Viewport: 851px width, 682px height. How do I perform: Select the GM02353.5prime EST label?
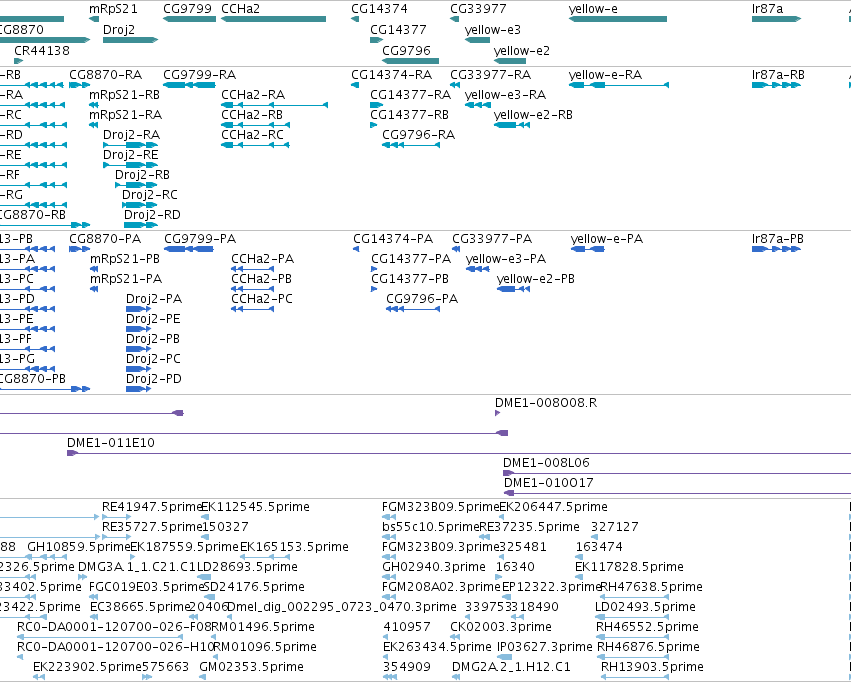251,666
